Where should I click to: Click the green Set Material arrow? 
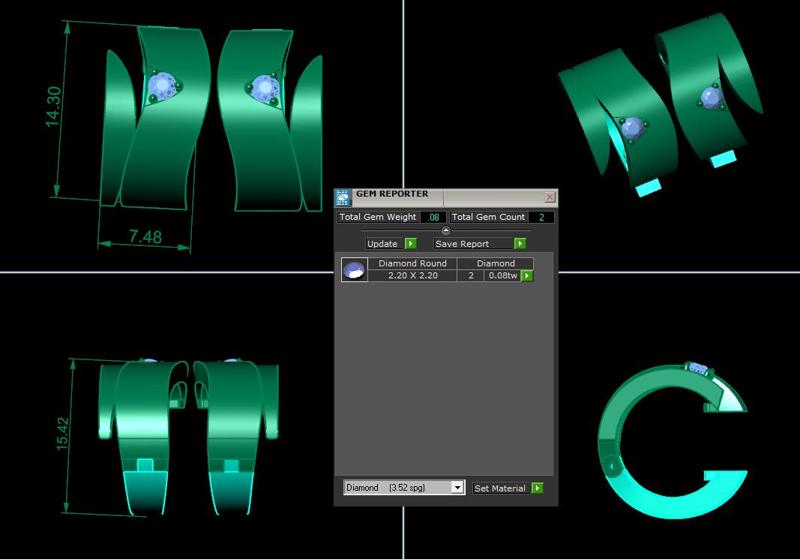537,488
